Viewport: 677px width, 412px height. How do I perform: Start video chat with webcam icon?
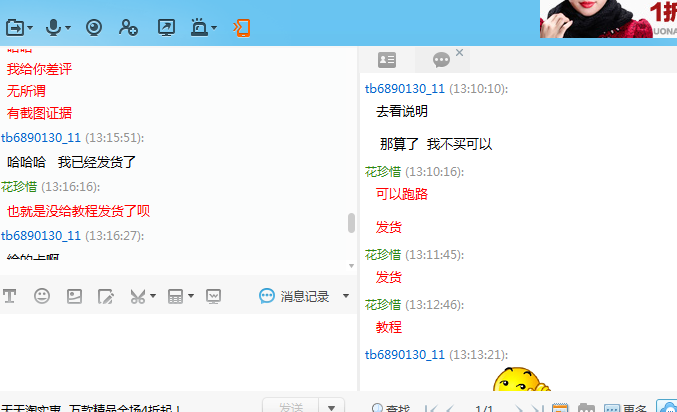coord(94,28)
